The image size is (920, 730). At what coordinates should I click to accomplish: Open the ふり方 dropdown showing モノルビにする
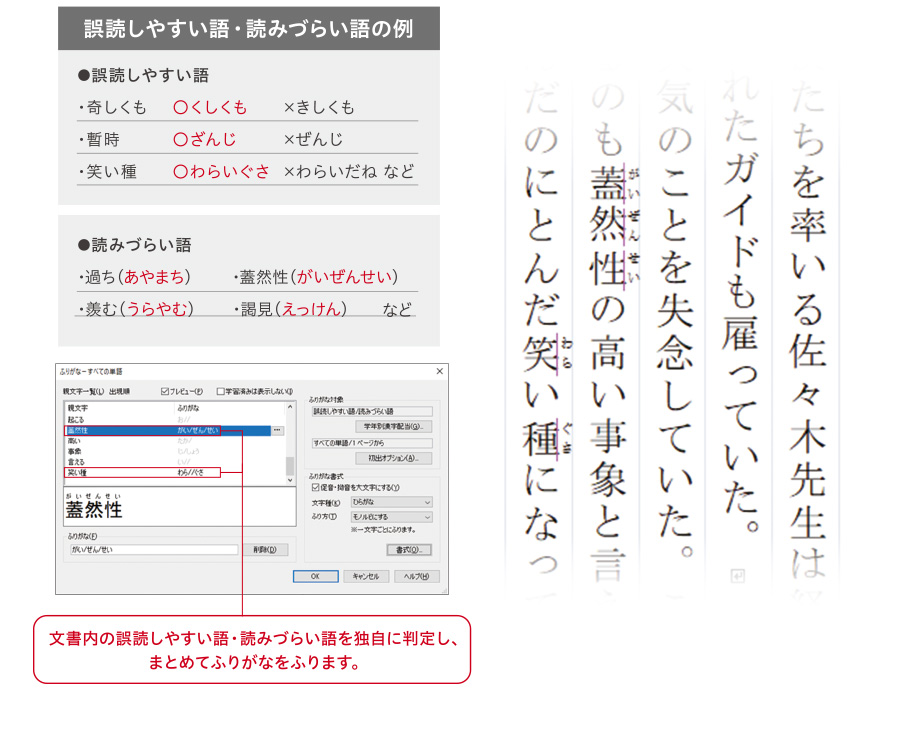[392, 517]
